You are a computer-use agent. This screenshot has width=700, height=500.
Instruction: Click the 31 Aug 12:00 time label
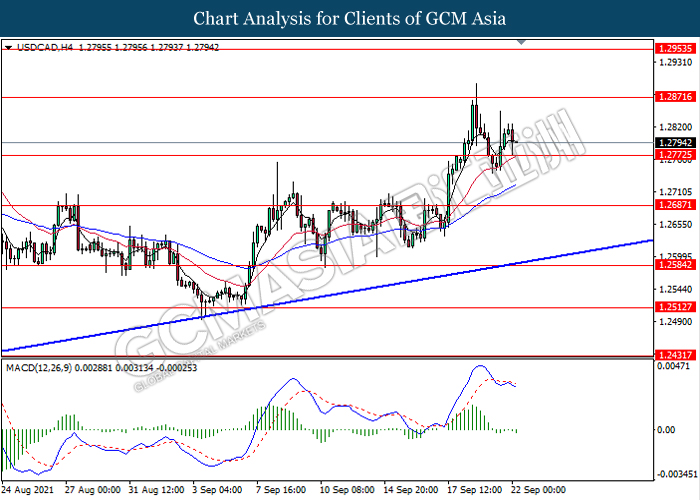tap(157, 490)
